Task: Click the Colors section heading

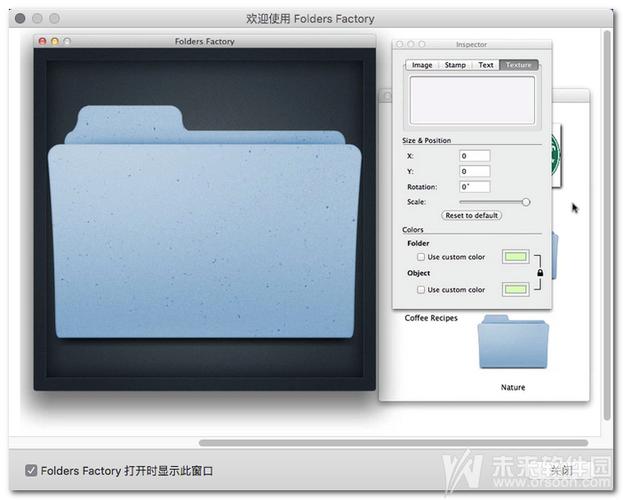Action: click(x=412, y=230)
